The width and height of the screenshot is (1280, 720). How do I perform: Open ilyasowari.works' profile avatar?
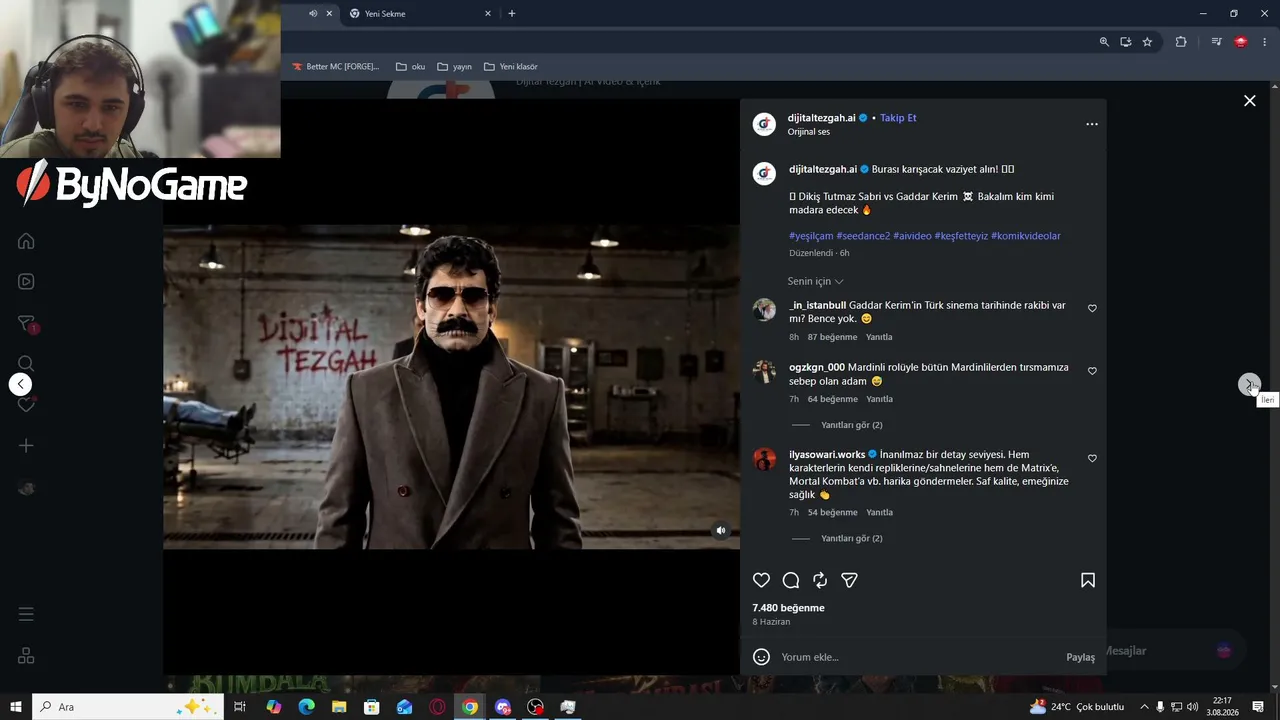click(764, 459)
